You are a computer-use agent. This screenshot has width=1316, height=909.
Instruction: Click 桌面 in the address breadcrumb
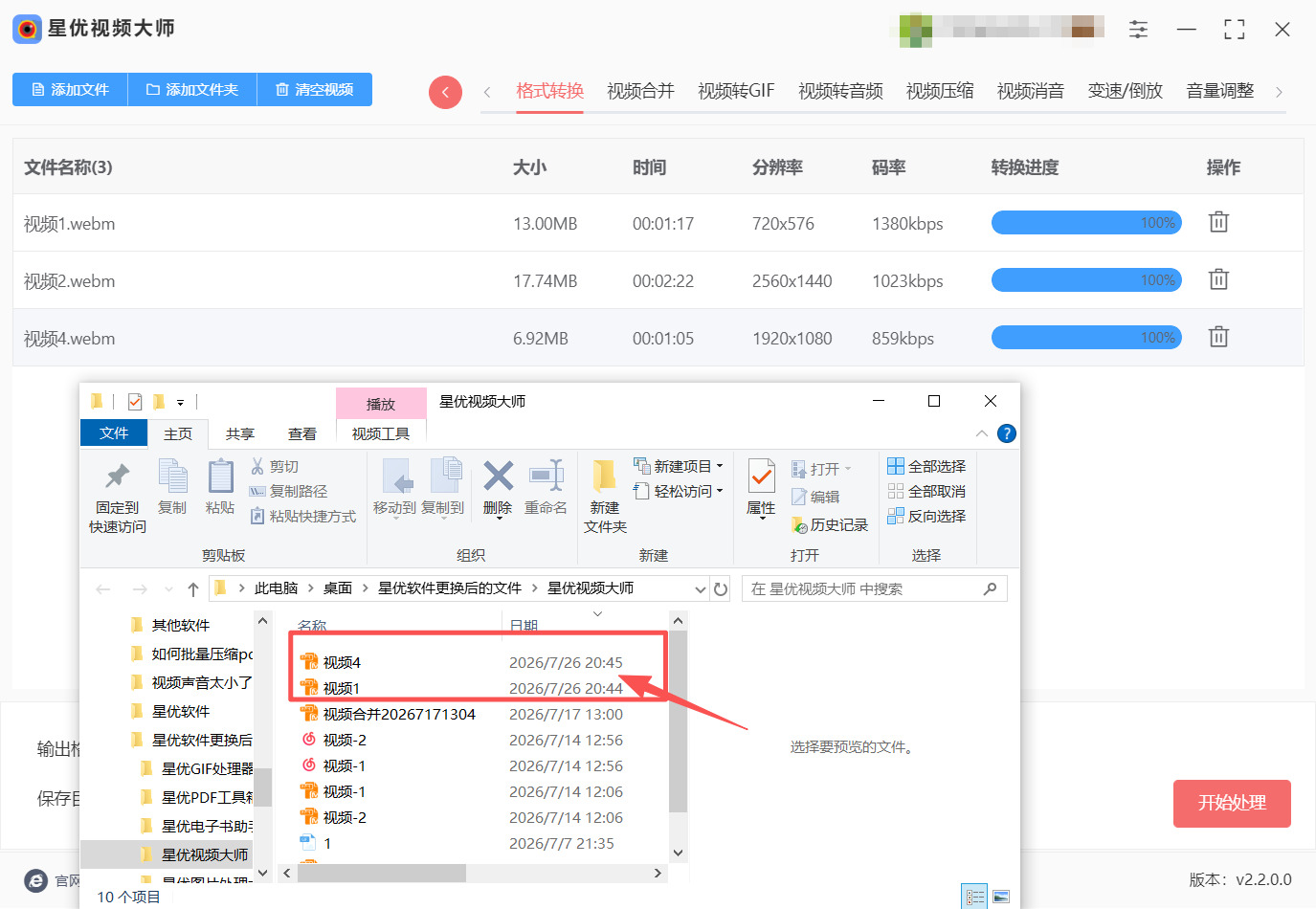click(x=338, y=588)
